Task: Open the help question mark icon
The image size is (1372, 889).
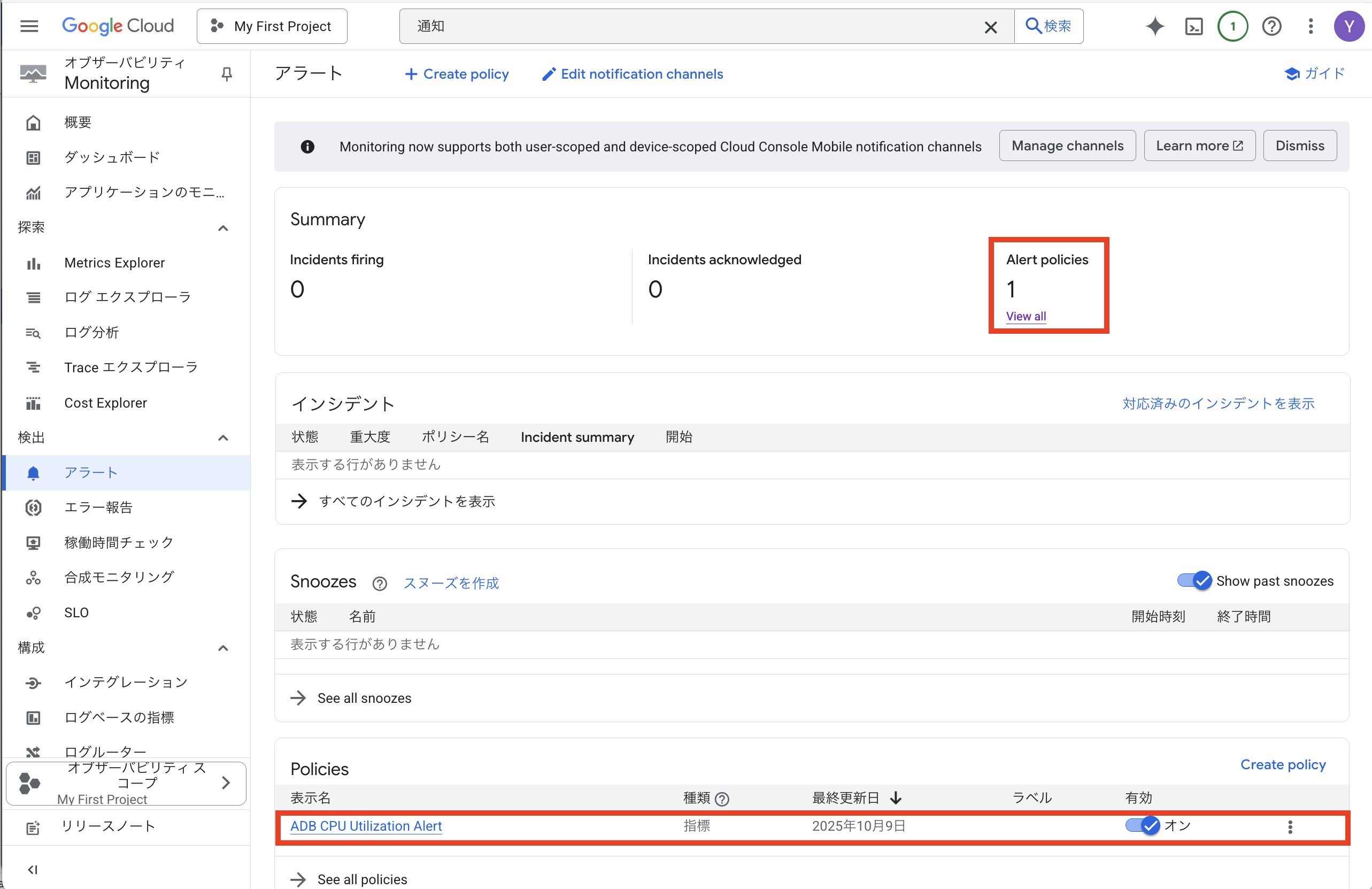Action: (1271, 27)
